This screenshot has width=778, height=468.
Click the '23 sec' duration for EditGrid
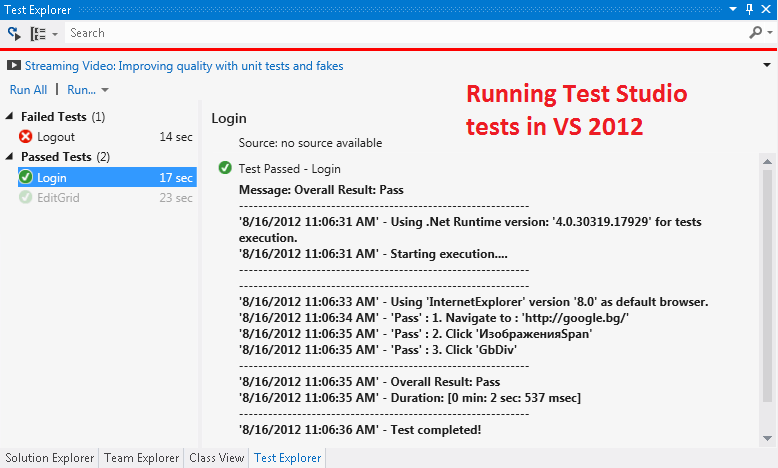coord(176,198)
